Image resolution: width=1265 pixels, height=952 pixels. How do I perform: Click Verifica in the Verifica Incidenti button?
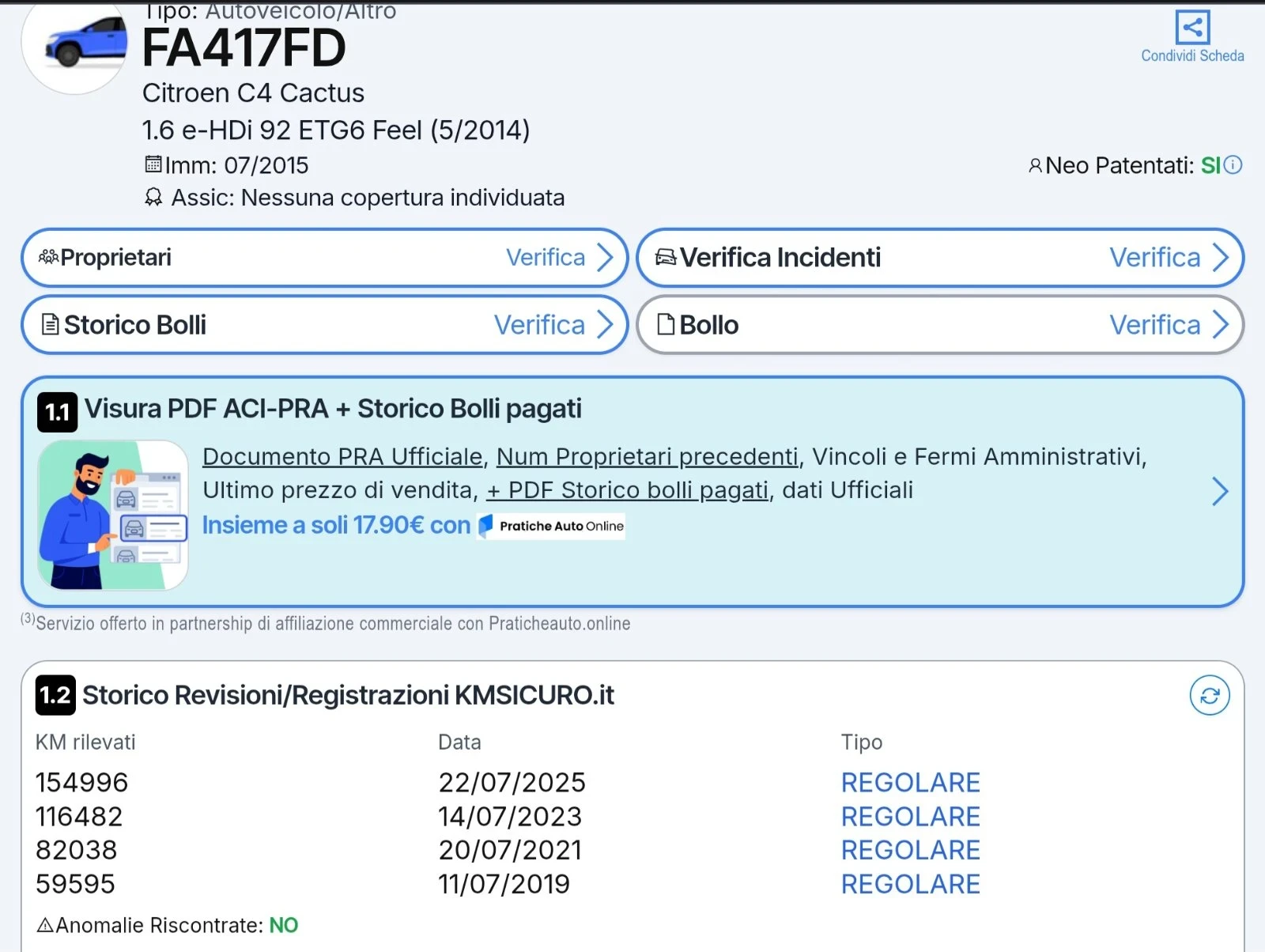point(1155,257)
